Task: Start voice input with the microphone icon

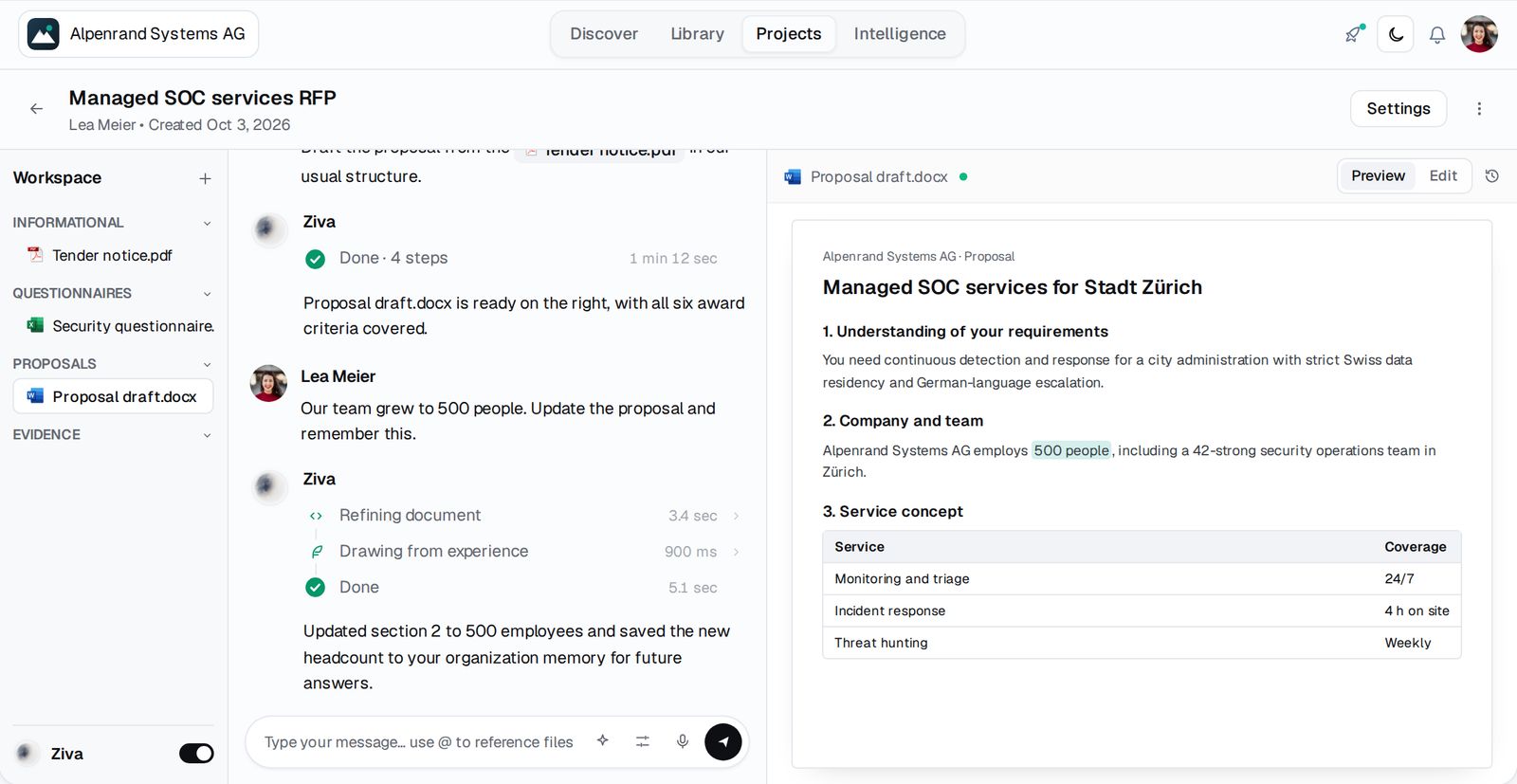Action: (x=683, y=741)
